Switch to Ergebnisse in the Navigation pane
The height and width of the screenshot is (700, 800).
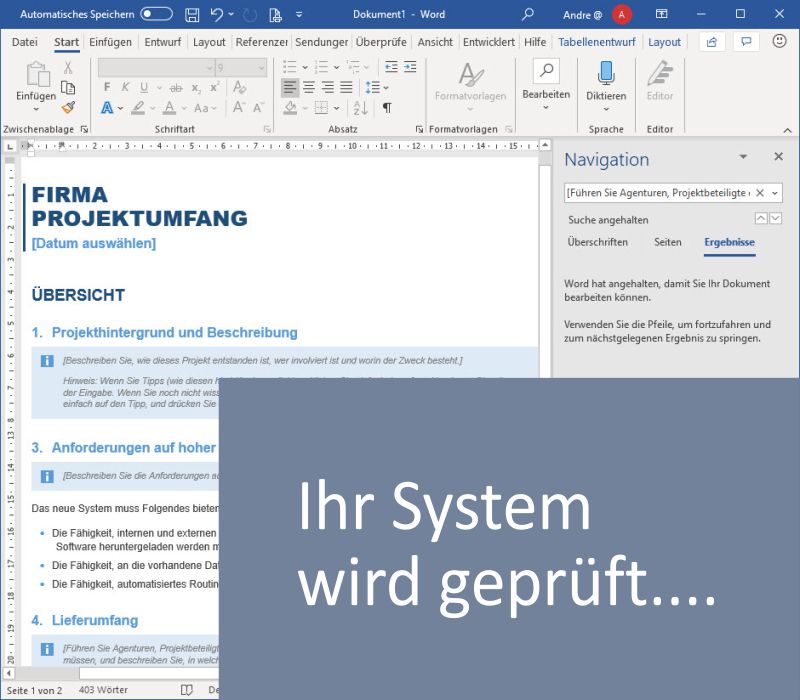(729, 242)
